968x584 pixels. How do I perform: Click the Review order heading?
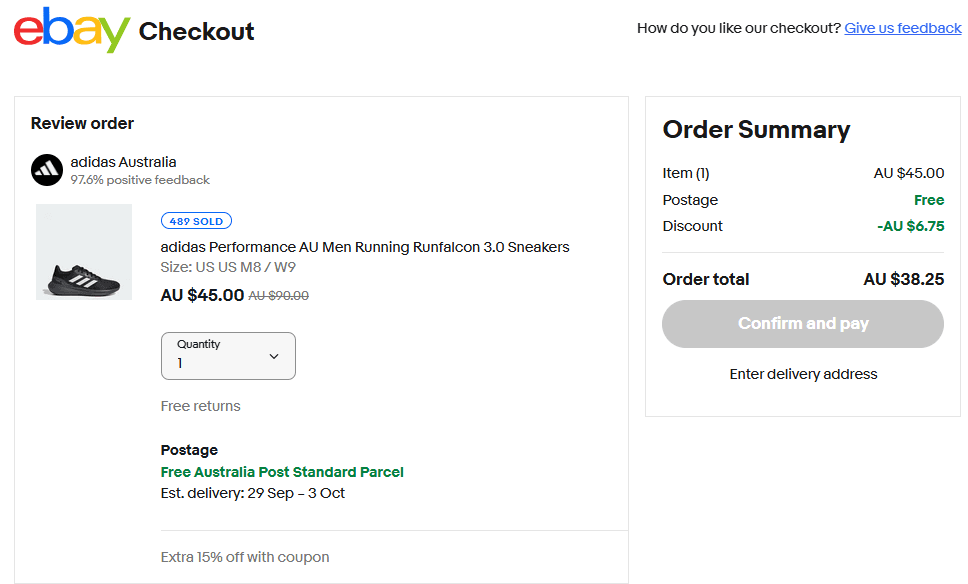[x=82, y=124]
